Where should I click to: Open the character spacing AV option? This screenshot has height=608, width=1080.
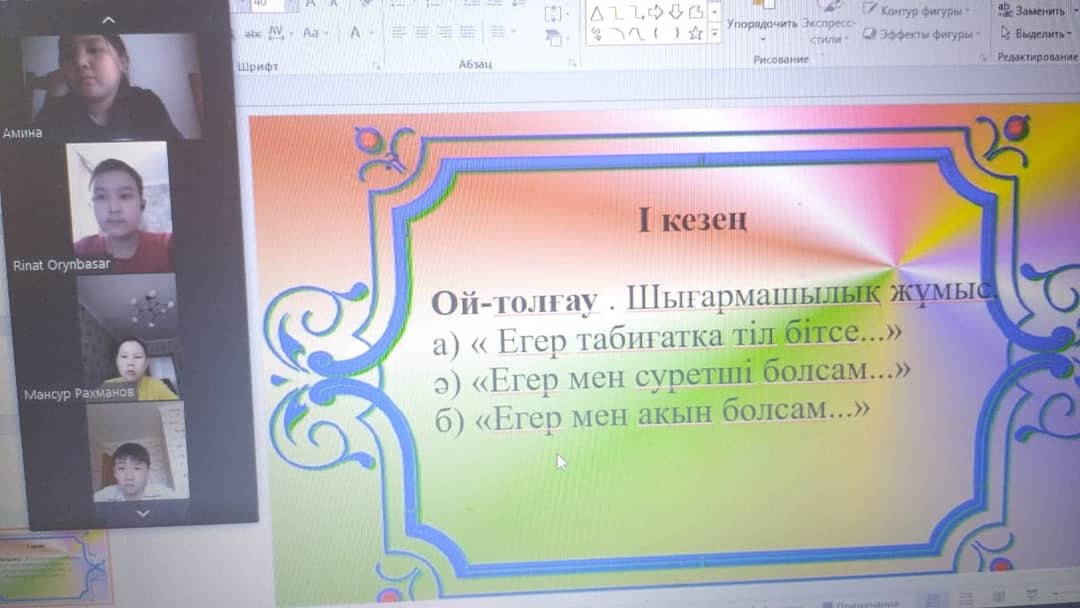(280, 33)
